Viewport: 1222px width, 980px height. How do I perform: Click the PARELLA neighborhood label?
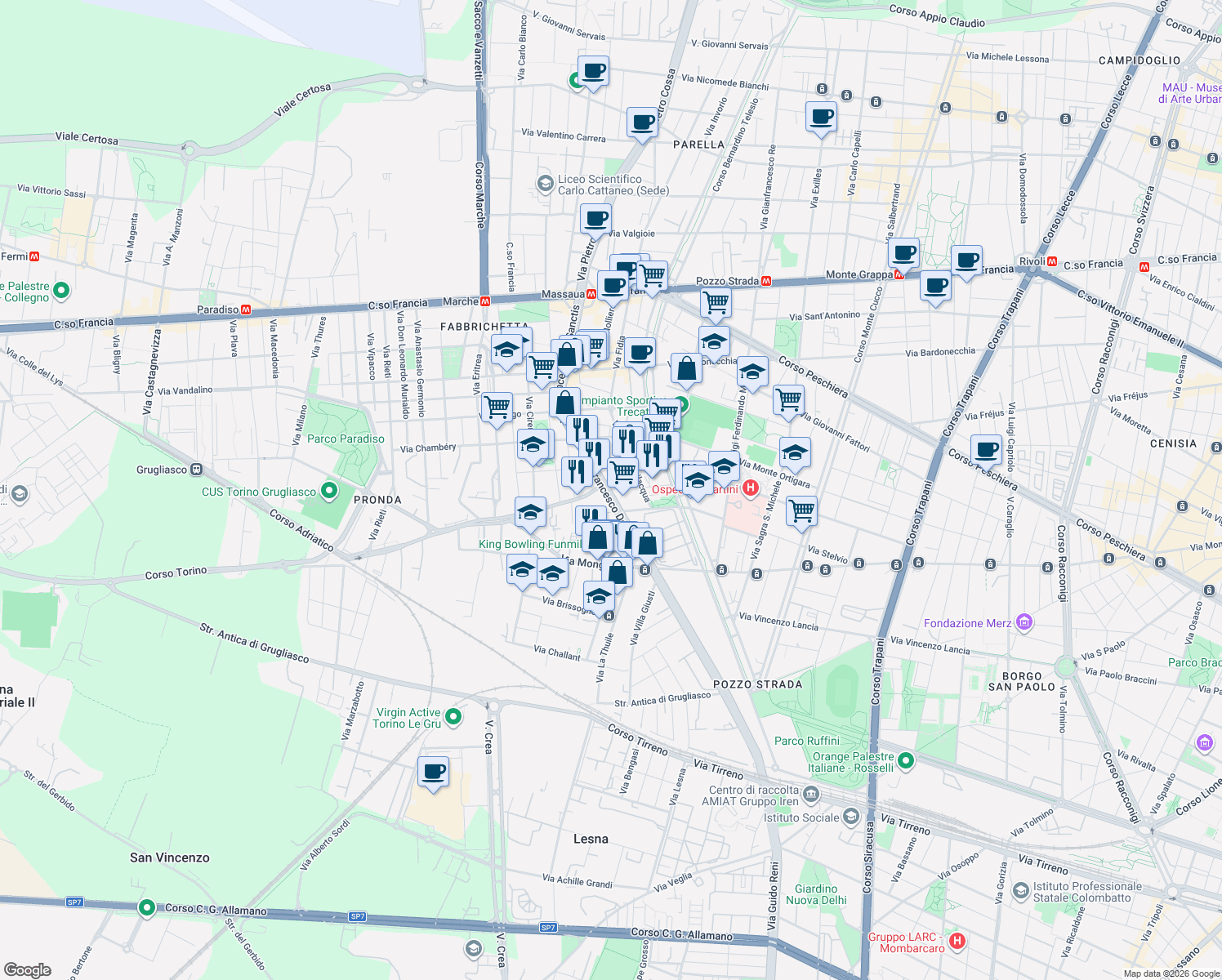tap(698, 145)
